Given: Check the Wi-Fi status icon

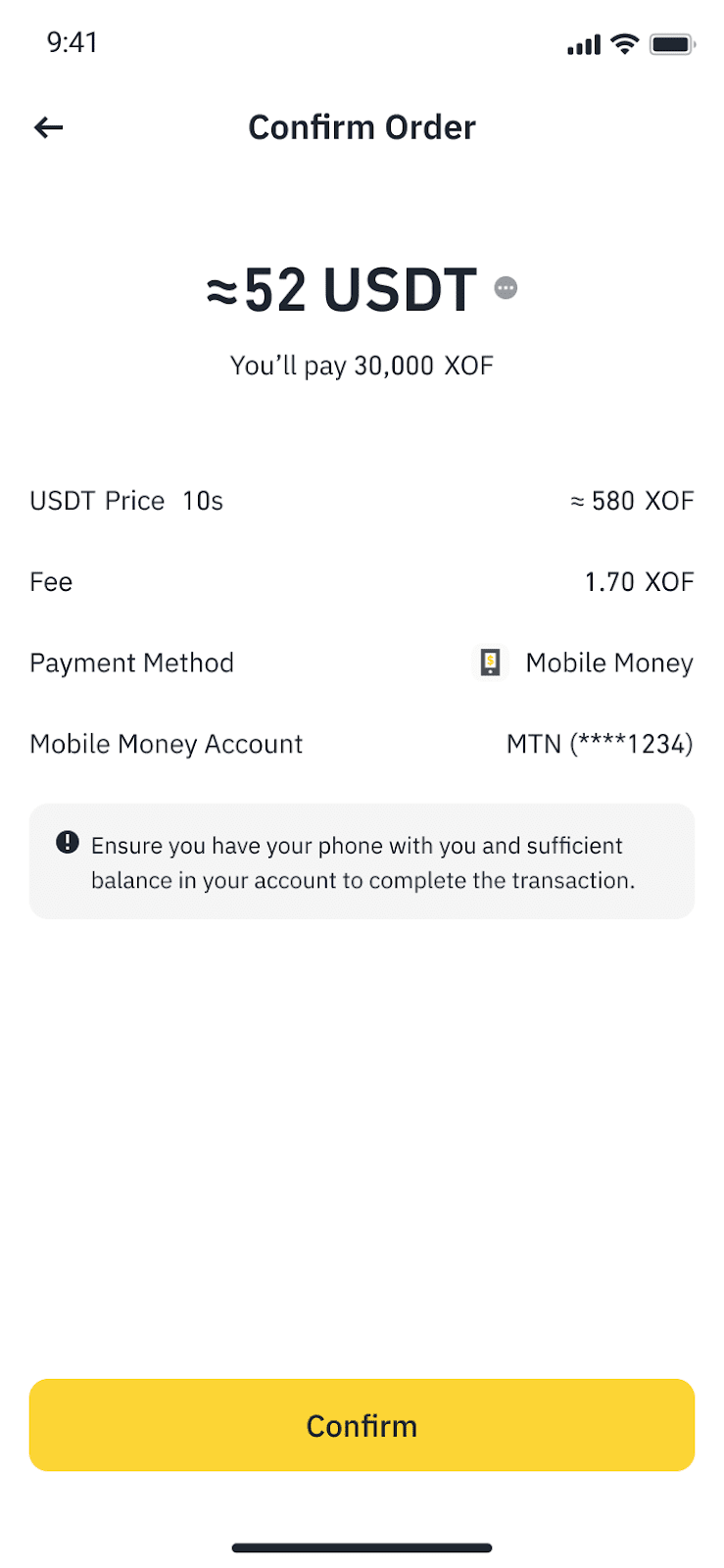Looking at the screenshot, I should (x=624, y=43).
